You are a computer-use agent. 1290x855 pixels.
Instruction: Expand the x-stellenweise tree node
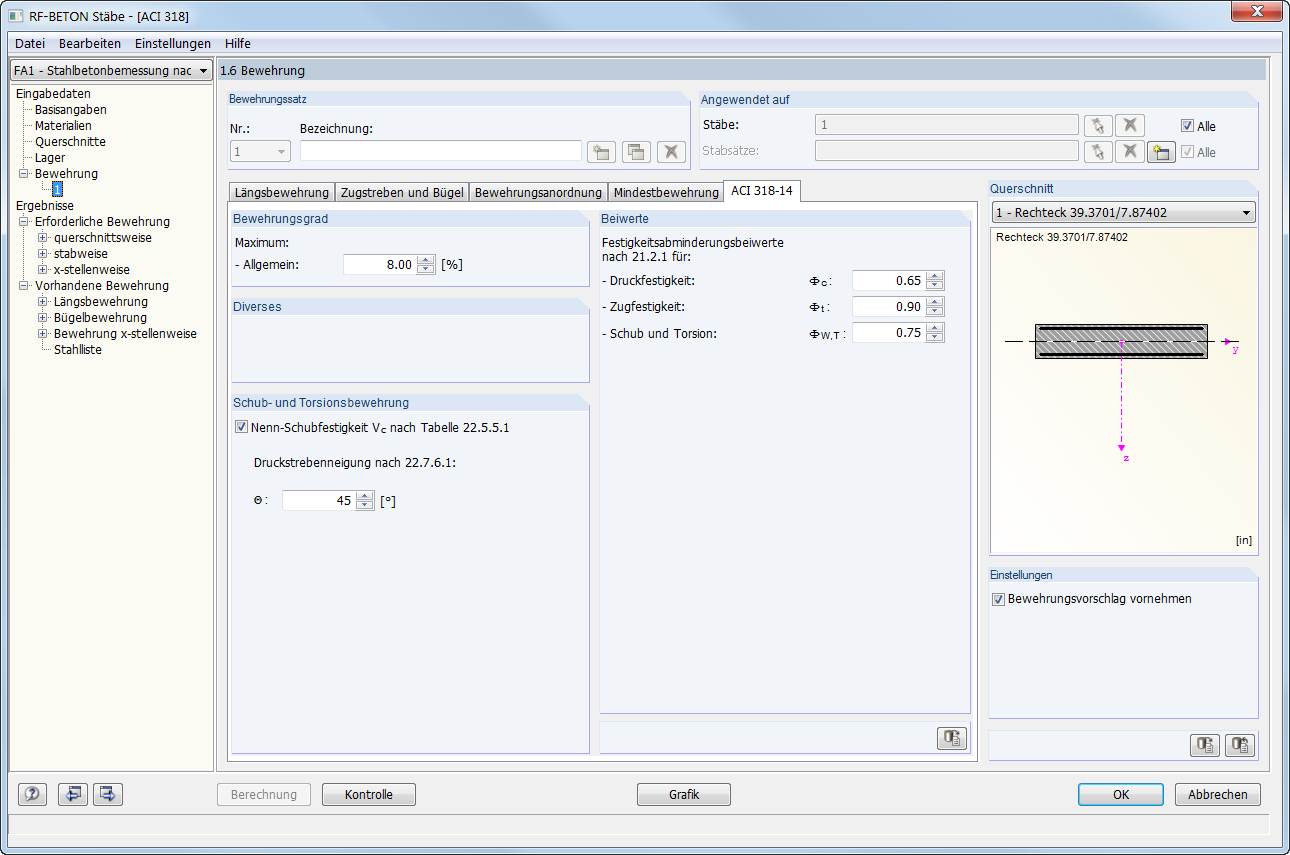pos(43,270)
